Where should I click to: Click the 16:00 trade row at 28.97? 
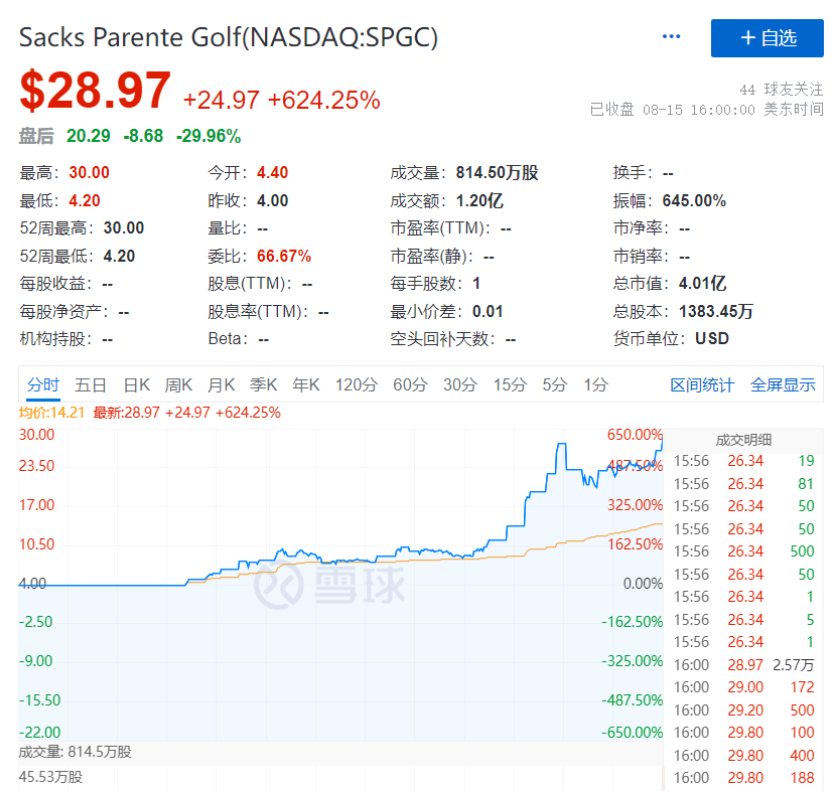[x=744, y=665]
